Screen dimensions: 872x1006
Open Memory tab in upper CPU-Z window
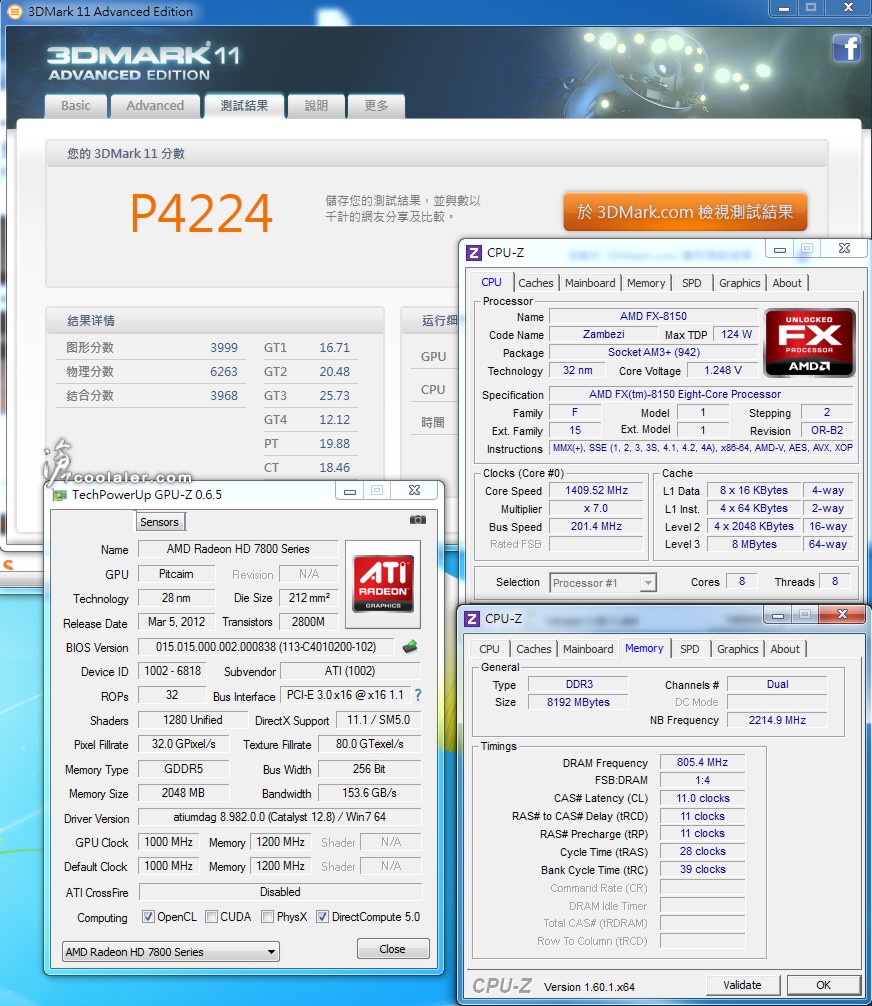645,283
